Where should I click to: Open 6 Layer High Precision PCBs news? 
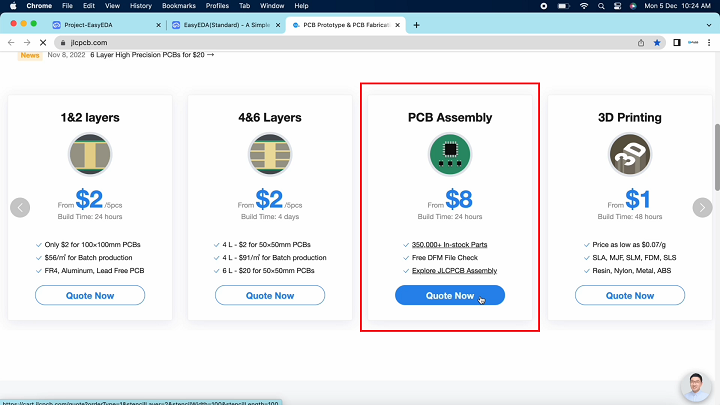coord(152,55)
